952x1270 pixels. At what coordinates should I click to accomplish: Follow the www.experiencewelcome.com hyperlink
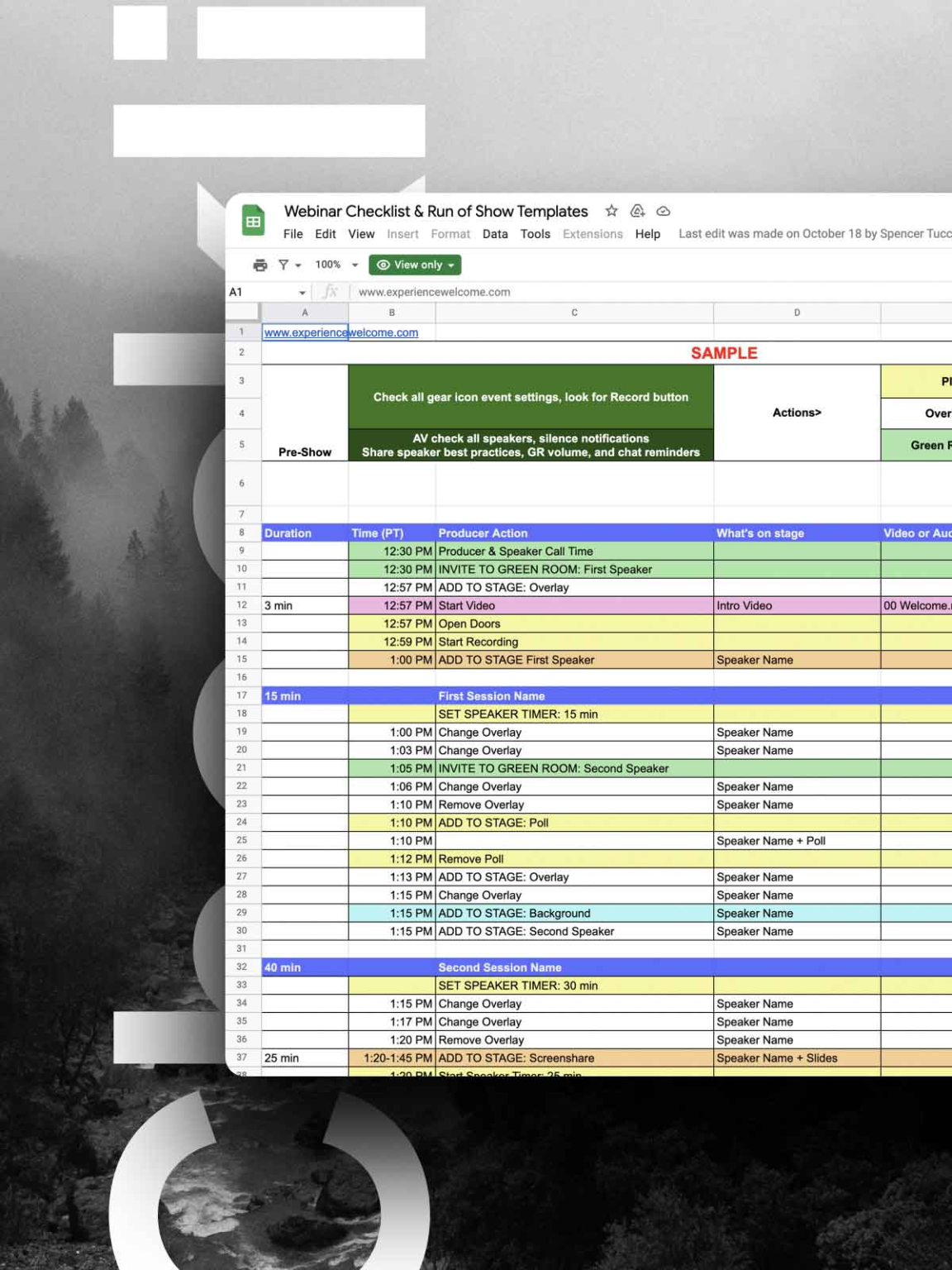coord(340,332)
